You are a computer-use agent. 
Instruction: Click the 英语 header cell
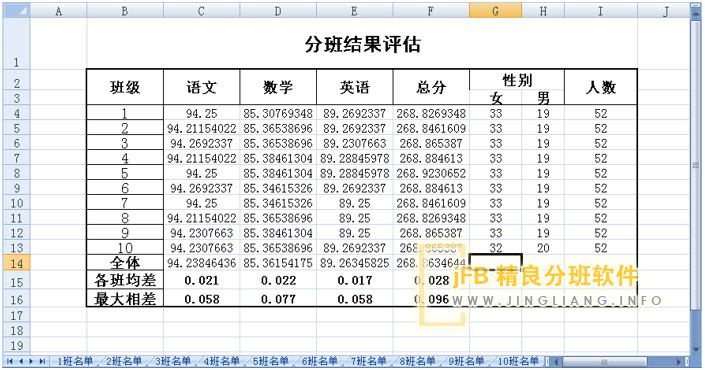coord(354,87)
